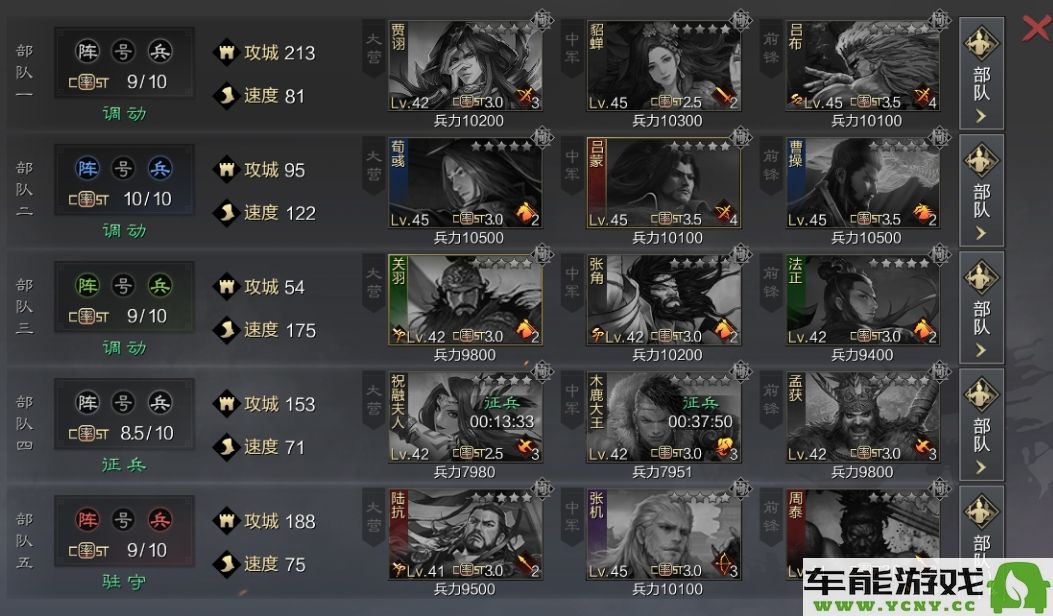Select the 吕布 hero card
Image resolution: width=1053 pixels, height=616 pixels.
point(863,65)
